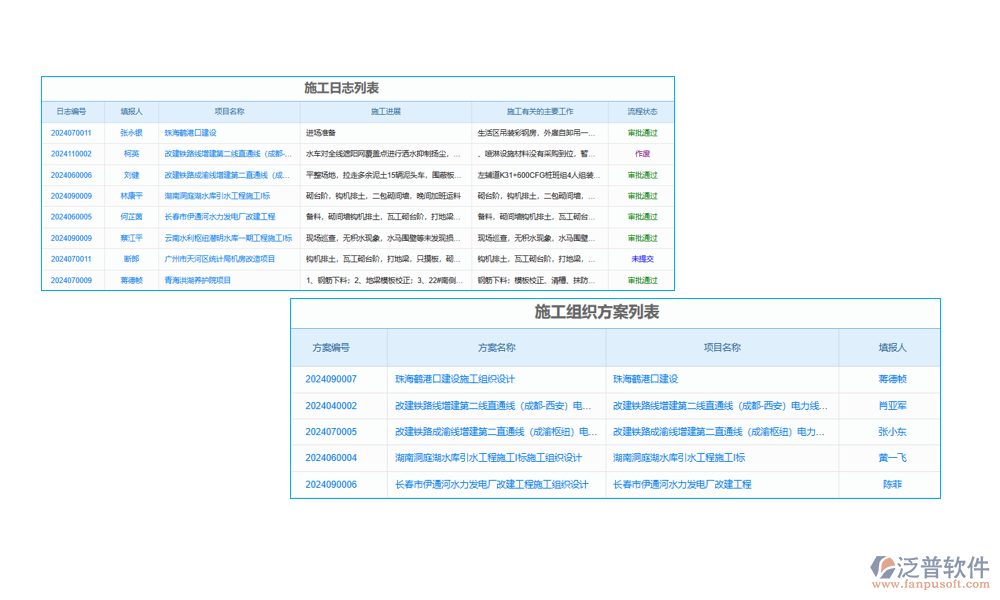The image size is (1000, 600).
Task: Open 青海洪湖养护院项目 link
Action: point(198,281)
